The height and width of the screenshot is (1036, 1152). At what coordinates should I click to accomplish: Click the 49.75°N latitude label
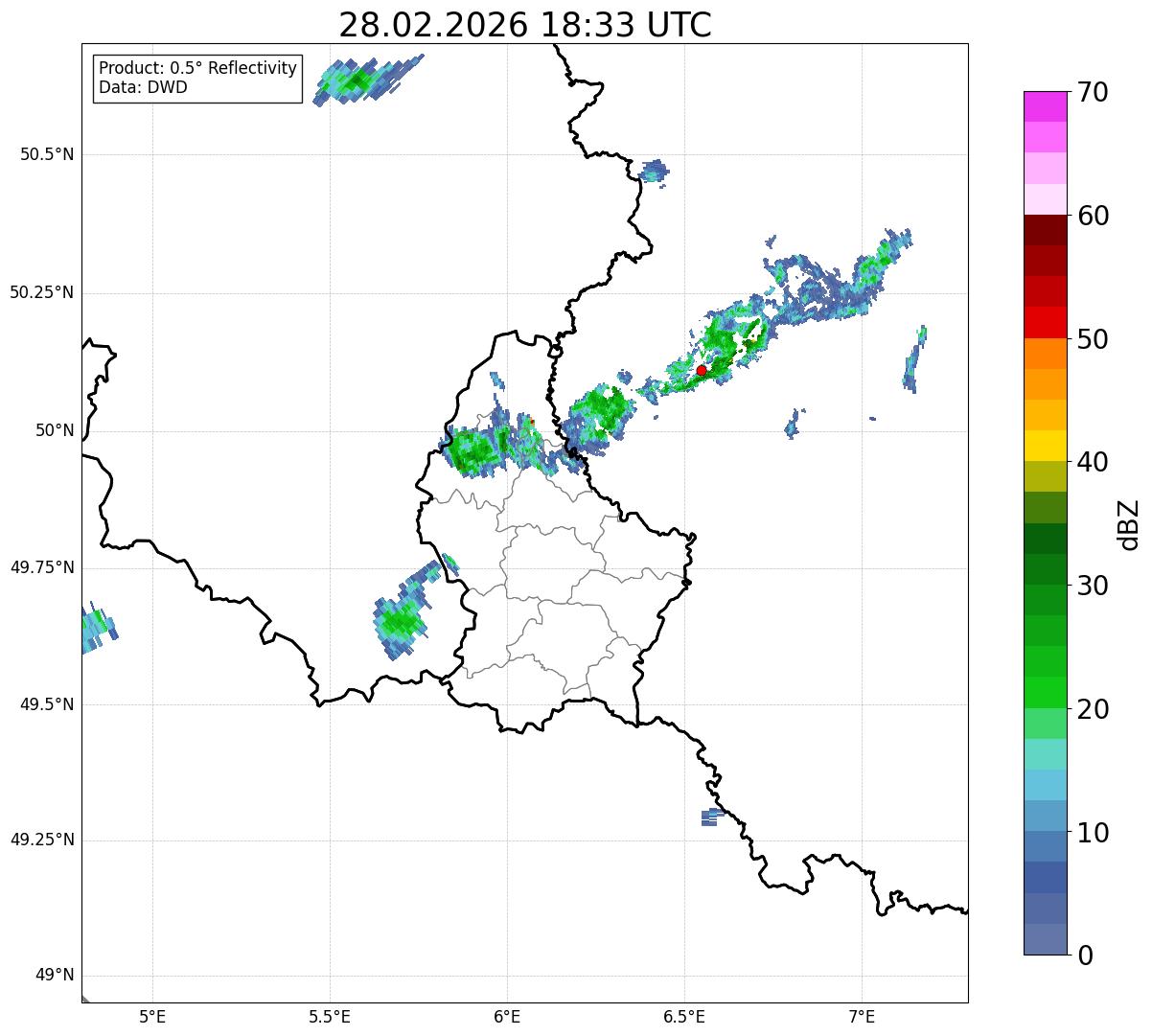tap(42, 568)
